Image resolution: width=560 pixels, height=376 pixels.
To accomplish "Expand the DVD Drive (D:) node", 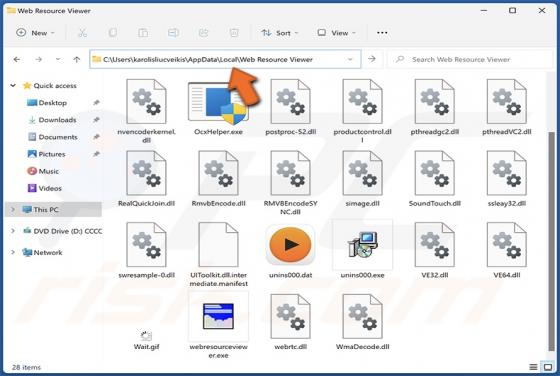I will tap(13, 231).
